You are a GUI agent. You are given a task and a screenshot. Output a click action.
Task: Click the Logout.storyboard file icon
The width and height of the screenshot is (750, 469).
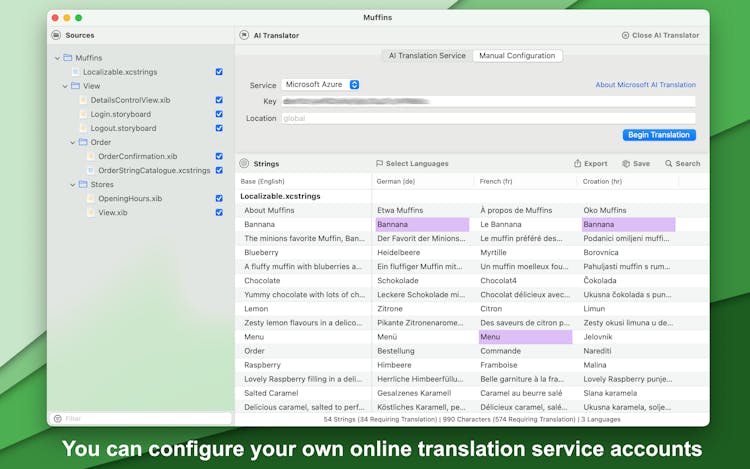click(83, 128)
